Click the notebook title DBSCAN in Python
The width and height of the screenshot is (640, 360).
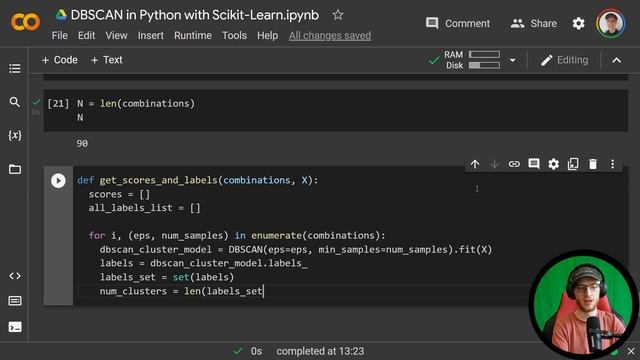tap(195, 16)
